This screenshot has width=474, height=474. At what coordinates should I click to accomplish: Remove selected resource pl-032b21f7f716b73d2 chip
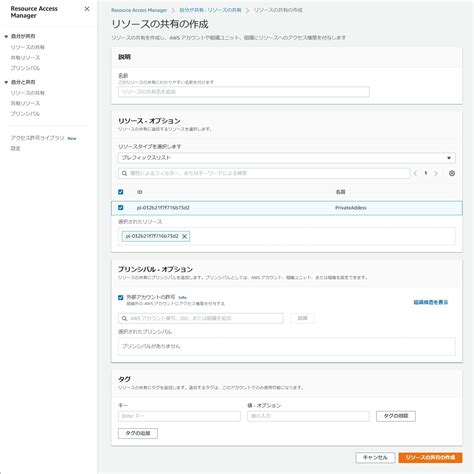[x=184, y=236]
